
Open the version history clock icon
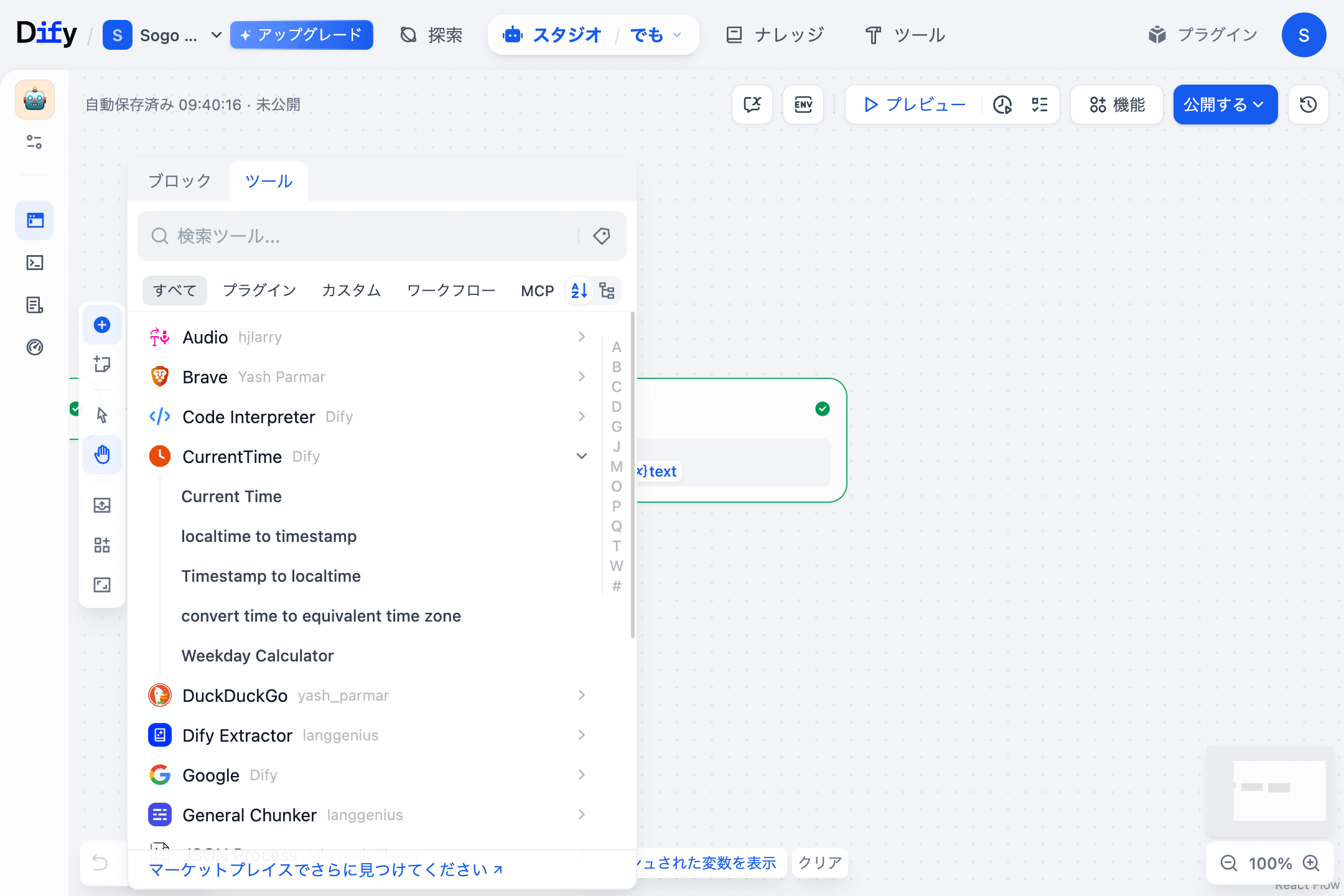click(x=1308, y=105)
